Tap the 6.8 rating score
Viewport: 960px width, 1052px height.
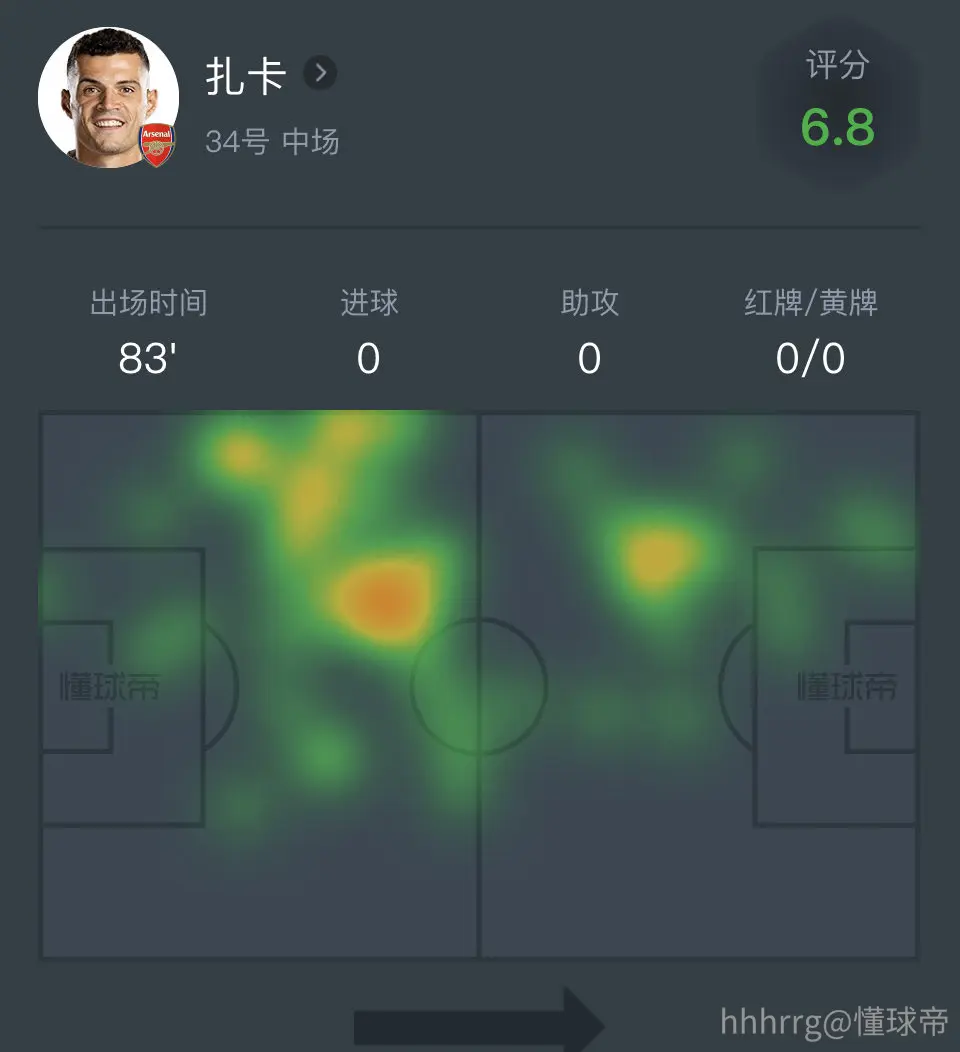click(838, 127)
